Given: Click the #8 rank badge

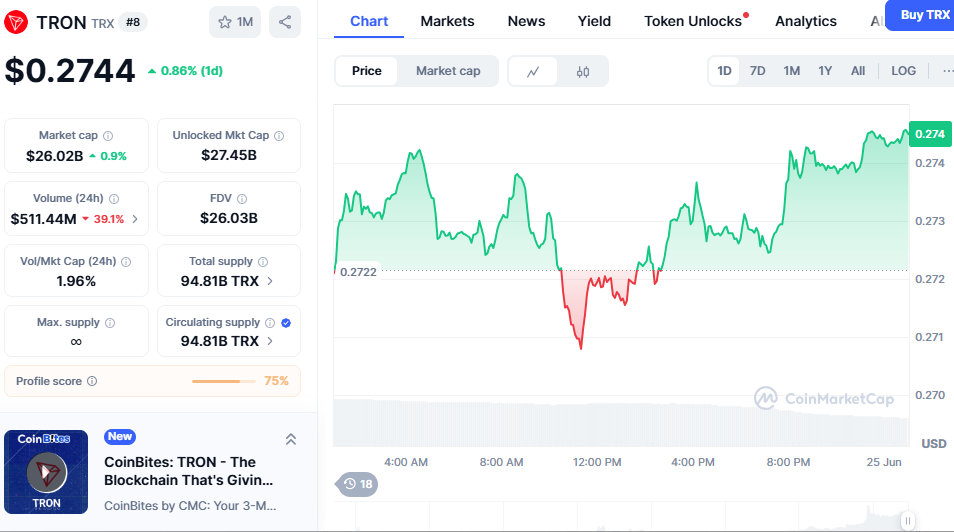Looking at the screenshot, I should coord(133,23).
